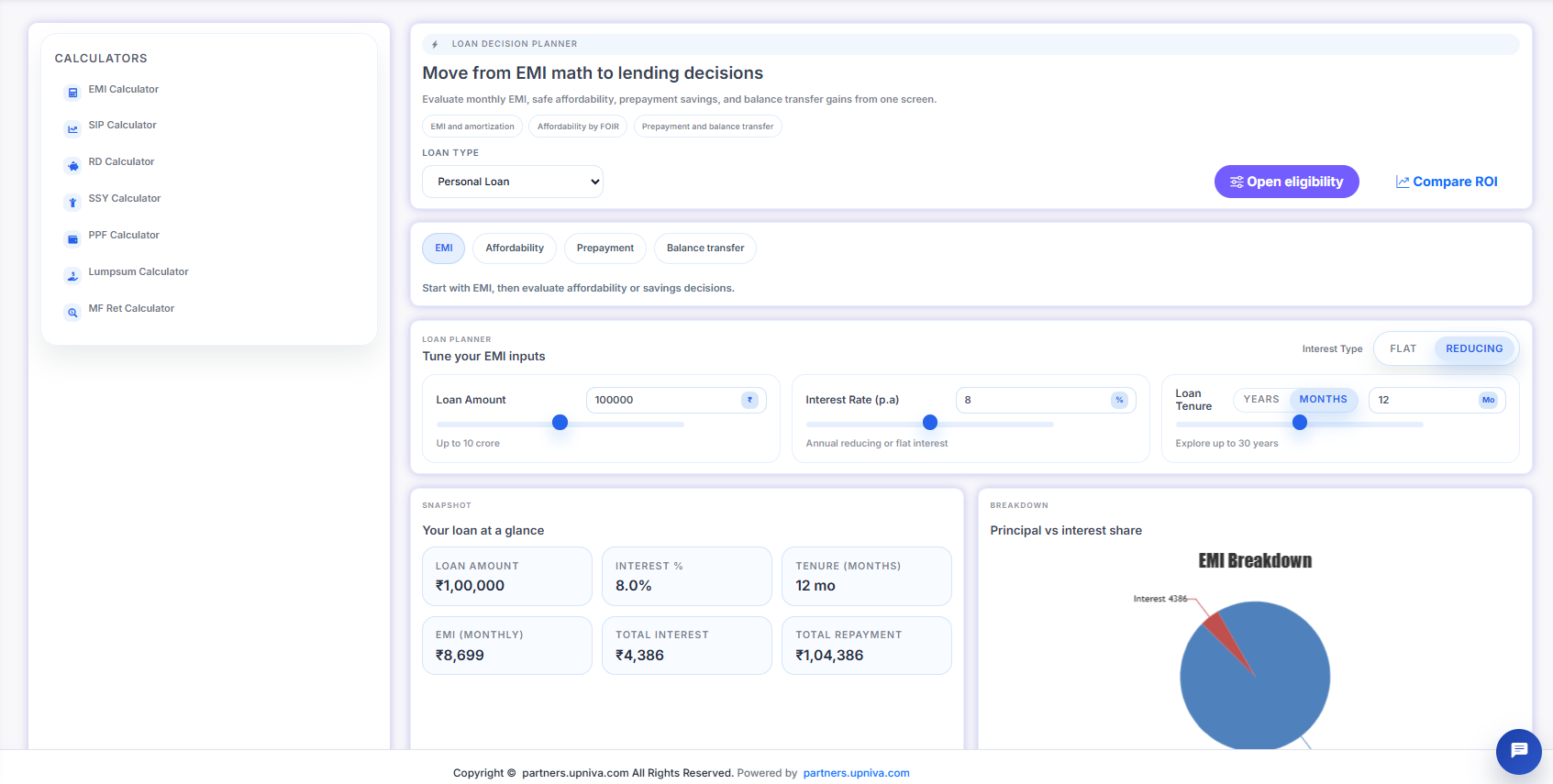This screenshot has height=784, width=1553.
Task: Click the Loan Tenure input field
Action: coord(1437,400)
